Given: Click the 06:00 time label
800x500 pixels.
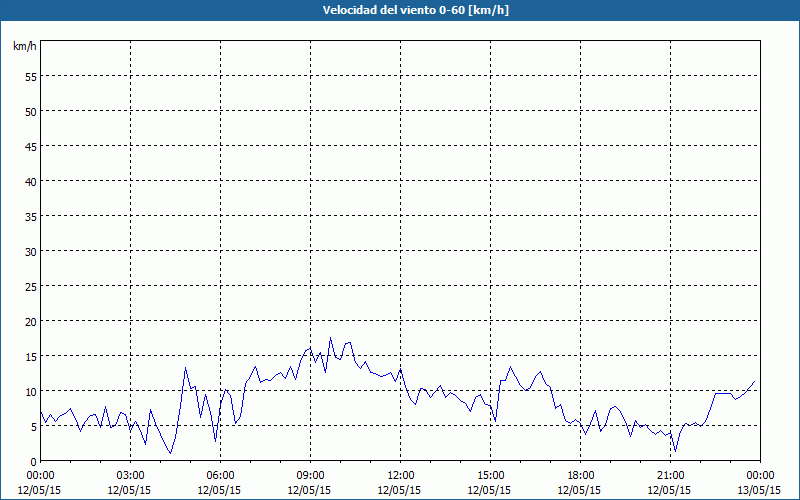Looking at the screenshot, I should click(220, 476).
